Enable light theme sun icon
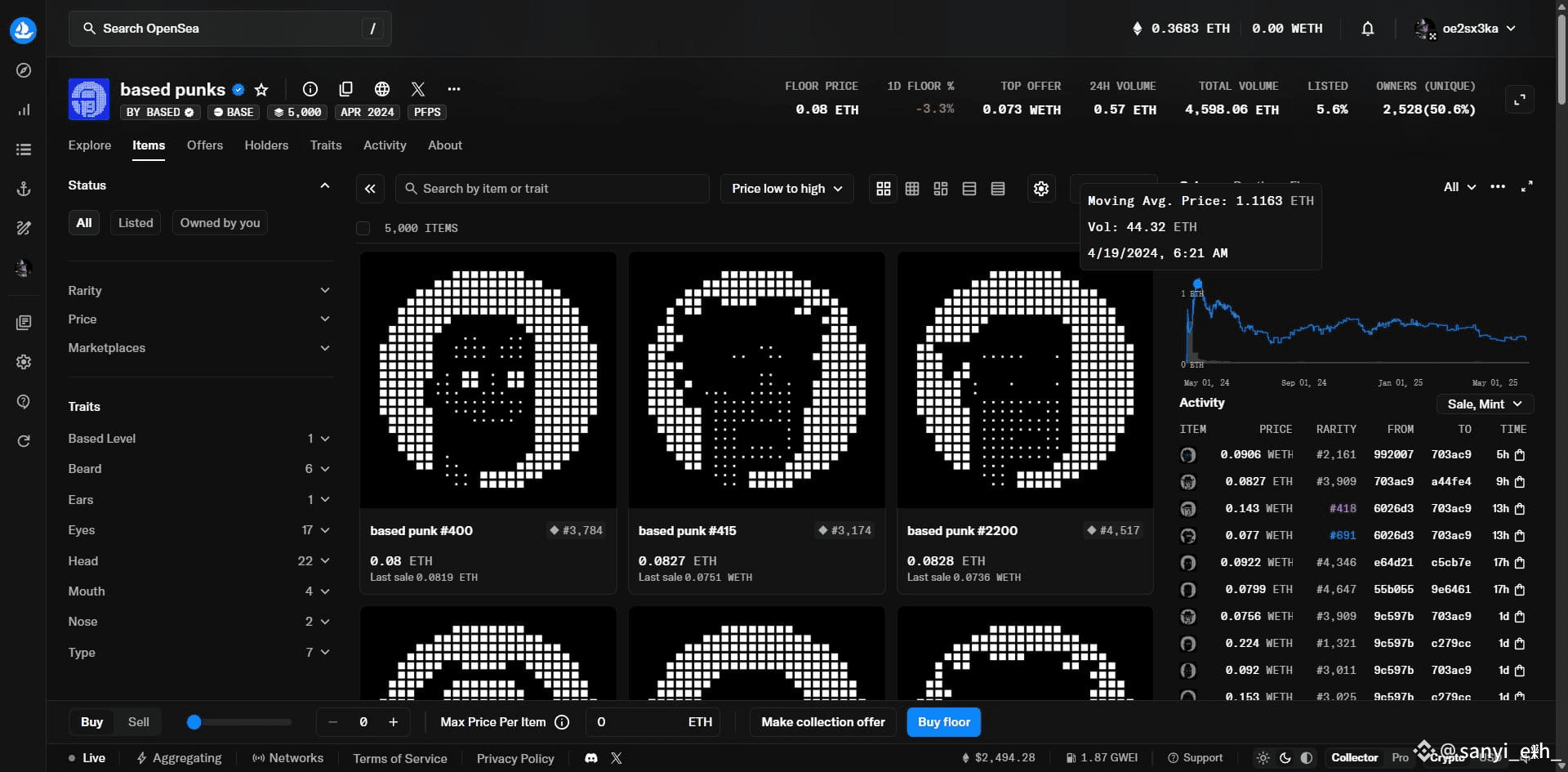Screen dimensions: 1568x772 click(x=1263, y=758)
